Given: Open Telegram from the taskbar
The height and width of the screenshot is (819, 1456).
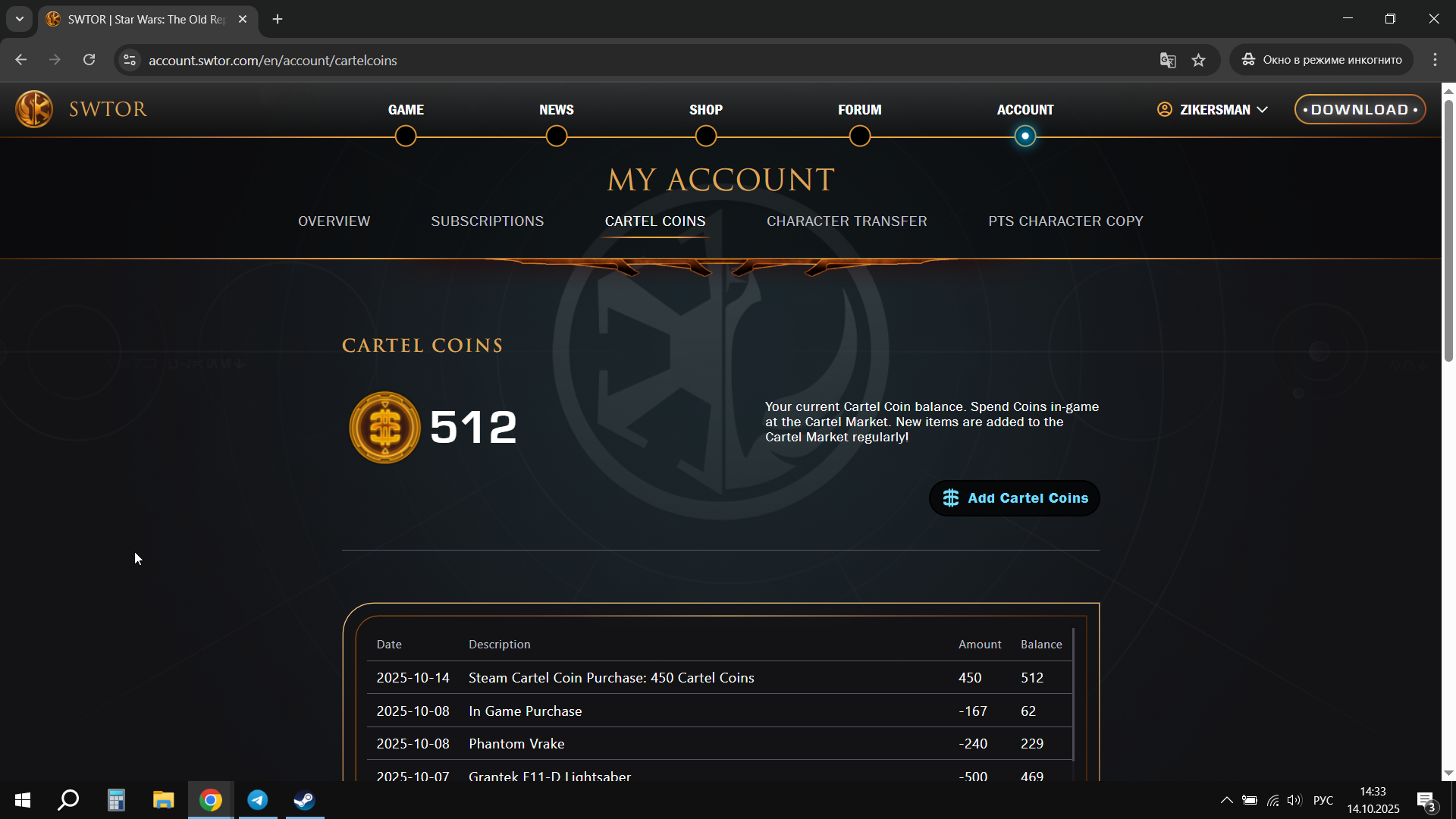Looking at the screenshot, I should coord(258,800).
